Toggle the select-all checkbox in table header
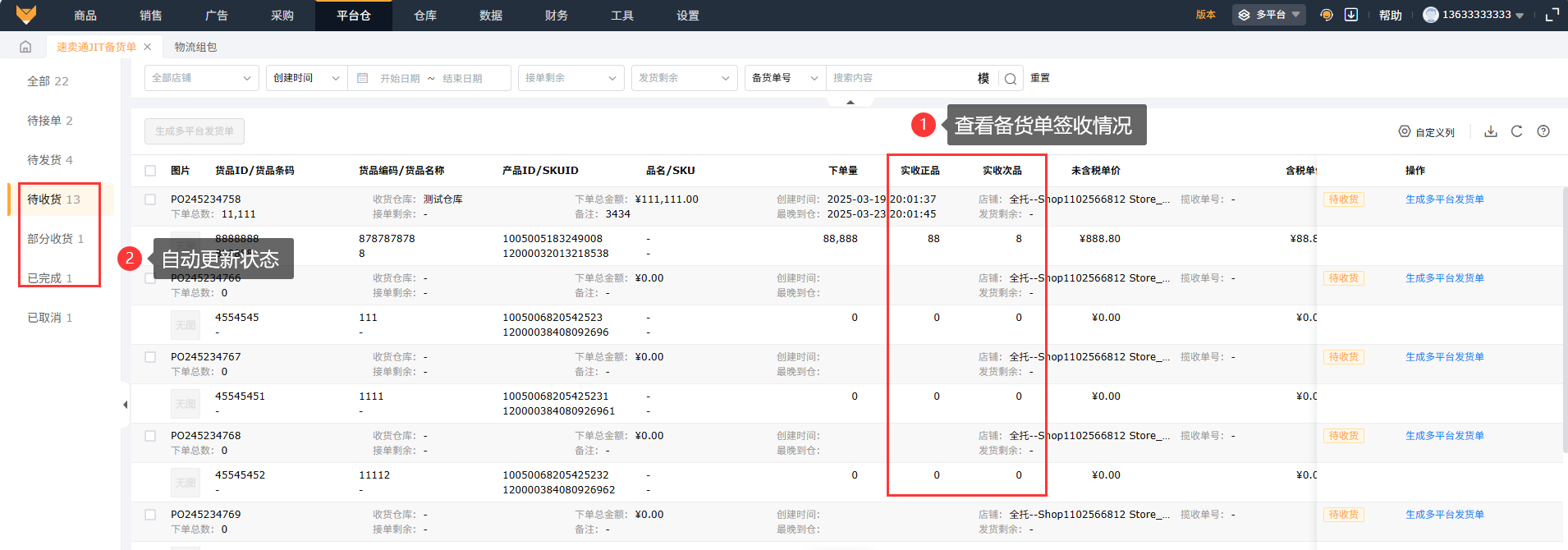The height and width of the screenshot is (550, 1568). point(150,171)
